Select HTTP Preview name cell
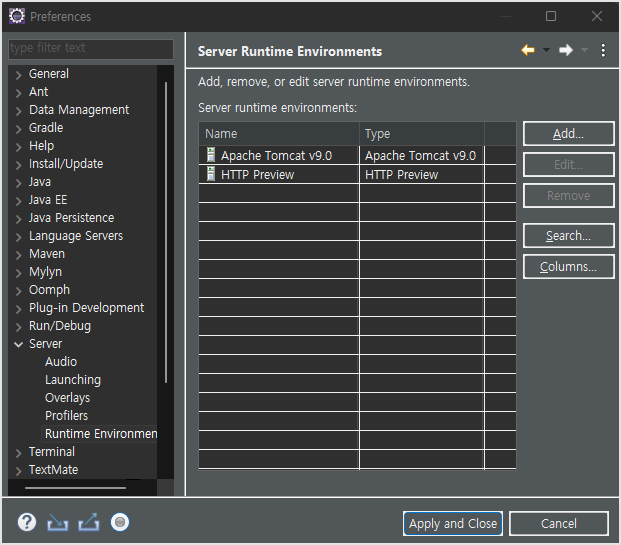This screenshot has width=621, height=545. [x=279, y=174]
